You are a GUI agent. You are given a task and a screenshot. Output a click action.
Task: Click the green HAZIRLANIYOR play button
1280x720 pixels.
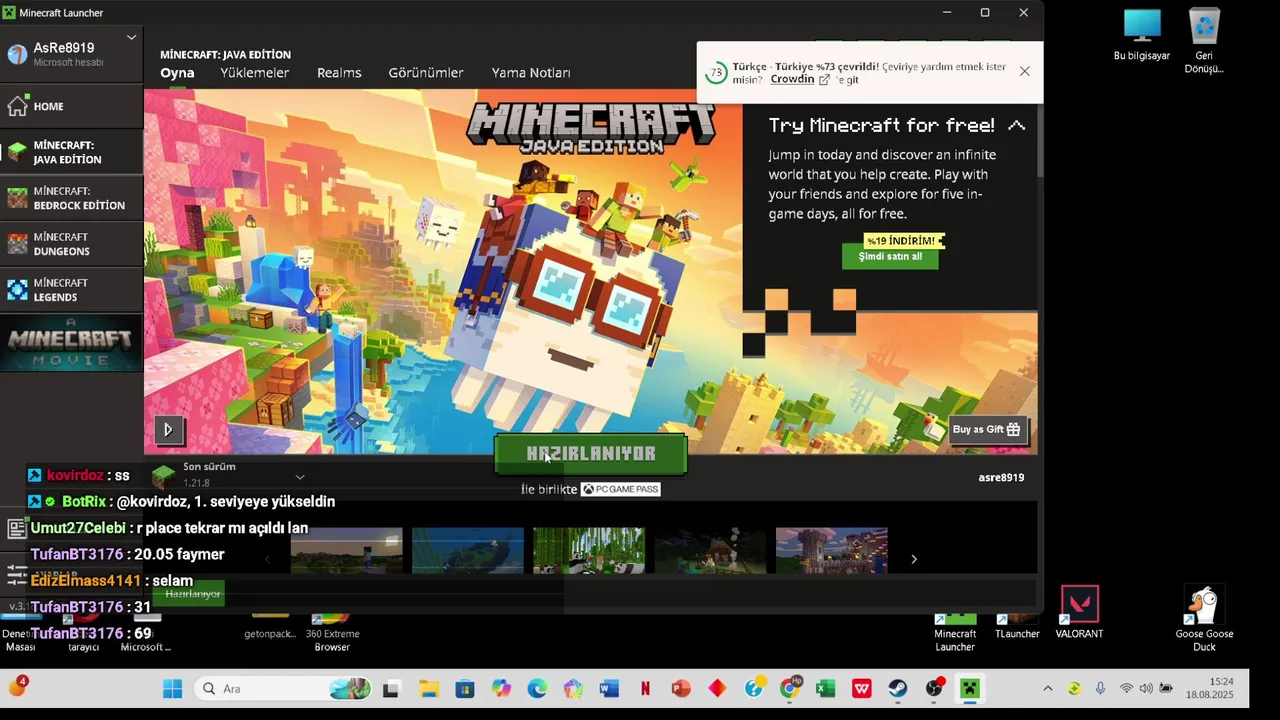click(x=590, y=454)
